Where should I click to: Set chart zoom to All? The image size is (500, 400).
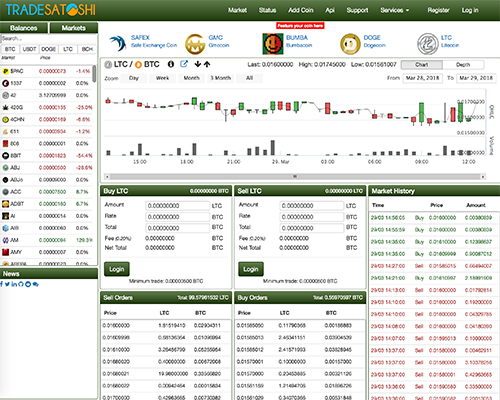pos(249,78)
